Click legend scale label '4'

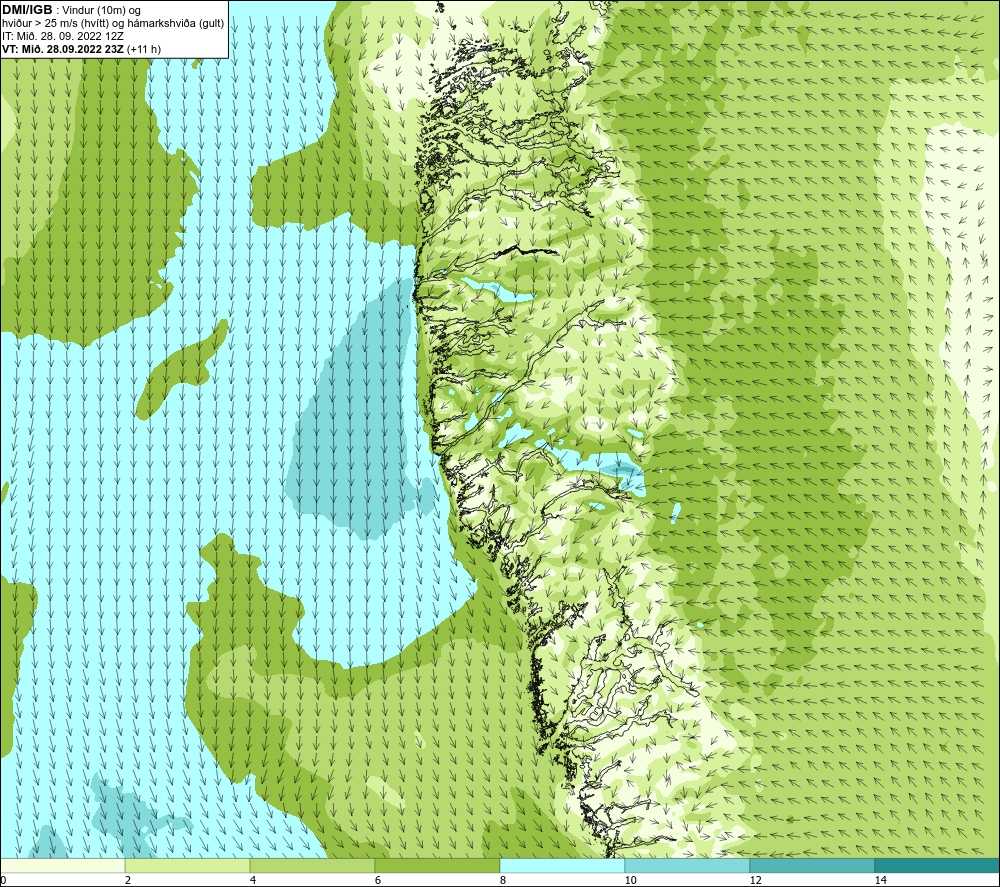[x=253, y=880]
